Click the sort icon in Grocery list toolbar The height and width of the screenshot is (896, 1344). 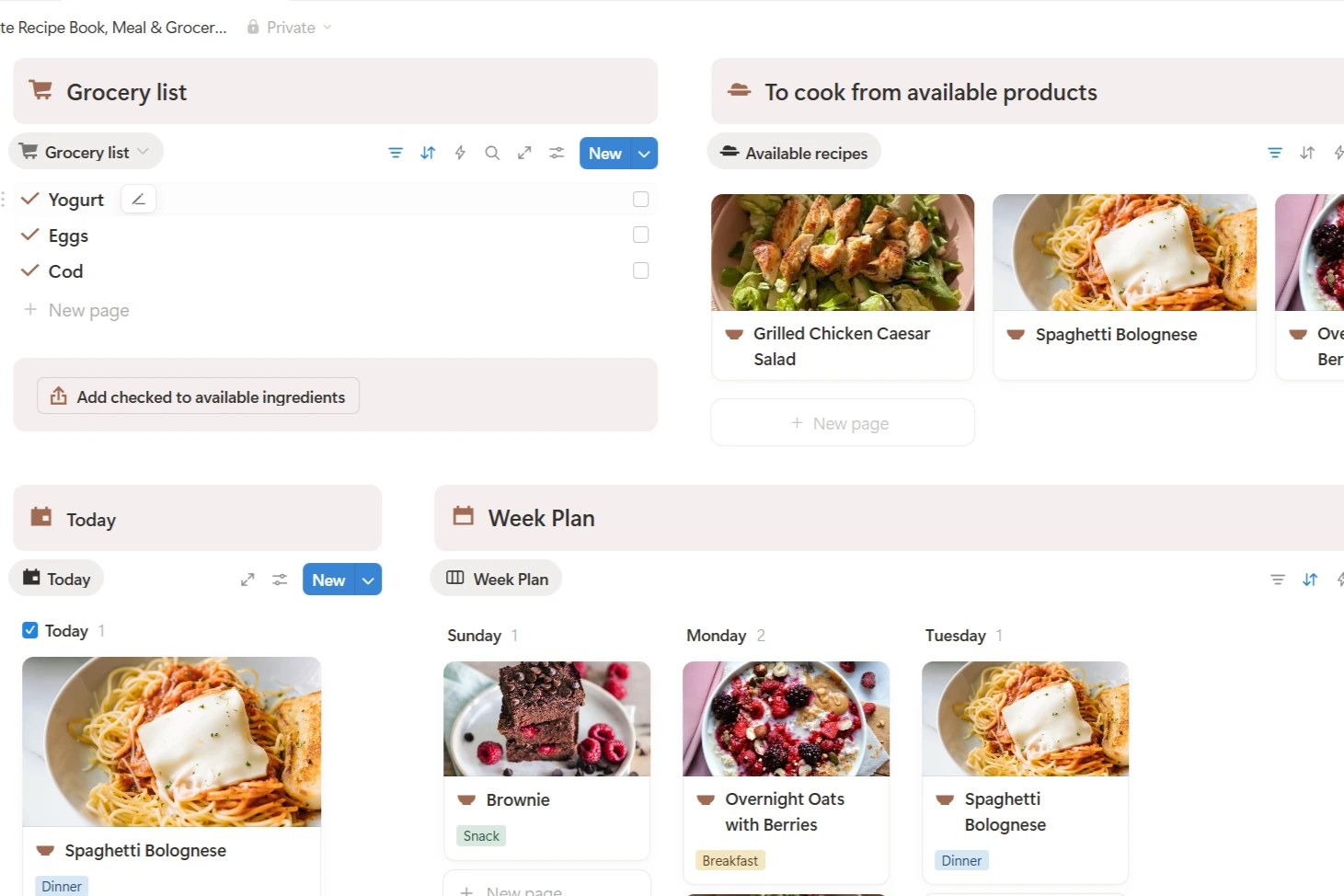tap(428, 153)
